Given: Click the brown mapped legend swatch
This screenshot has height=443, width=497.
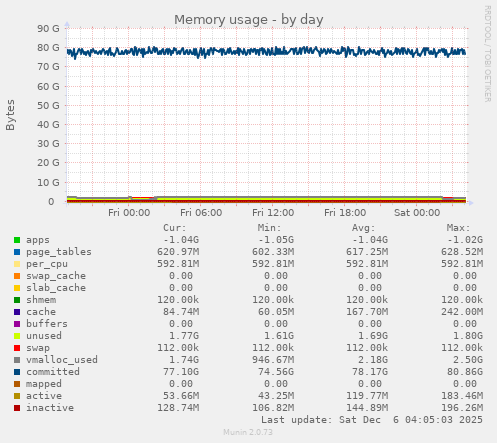Looking at the screenshot, I should coord(17,384).
